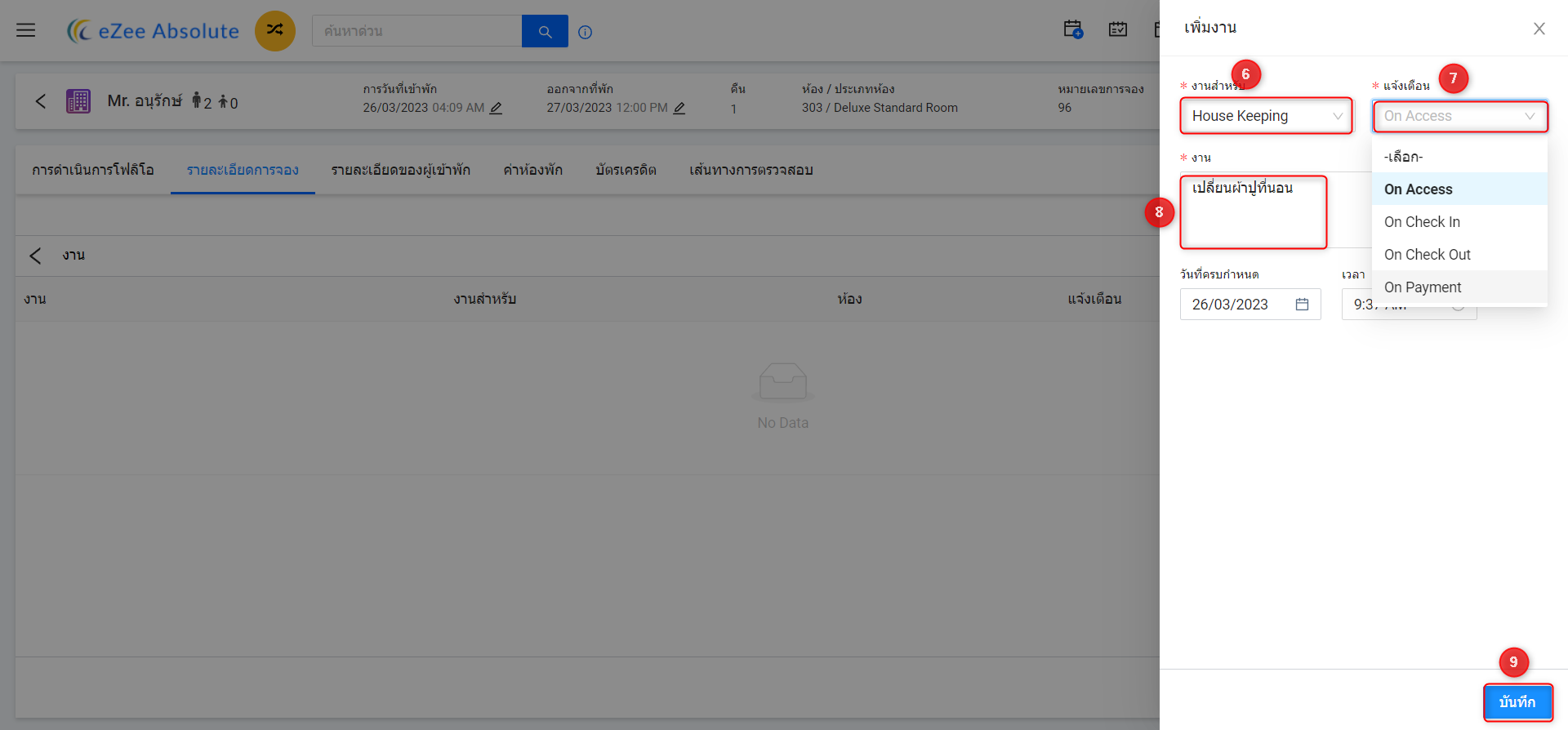Select On Check Out option

coord(1459,255)
